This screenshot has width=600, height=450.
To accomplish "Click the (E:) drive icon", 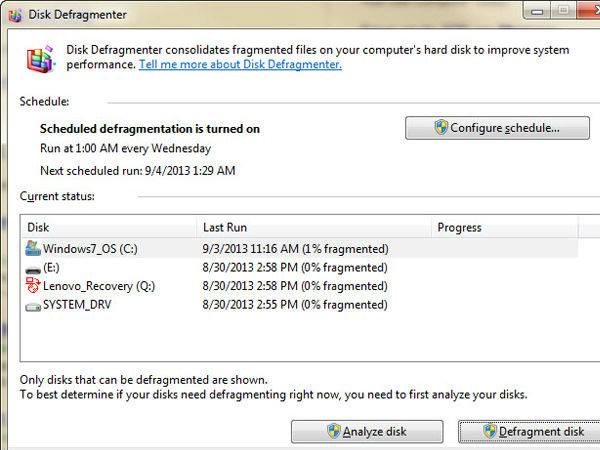I will [33, 268].
